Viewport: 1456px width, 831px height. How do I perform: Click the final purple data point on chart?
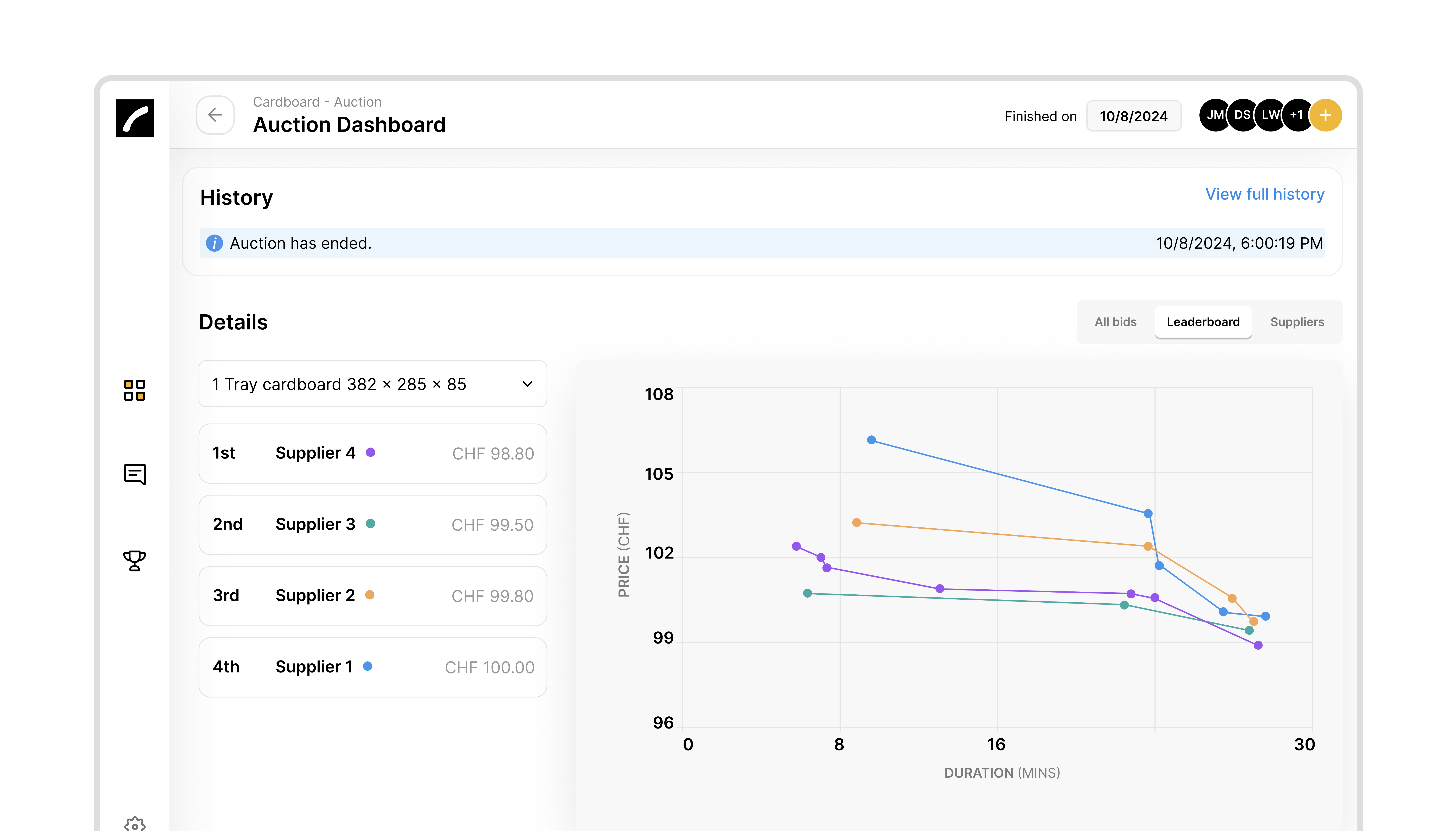(1258, 646)
